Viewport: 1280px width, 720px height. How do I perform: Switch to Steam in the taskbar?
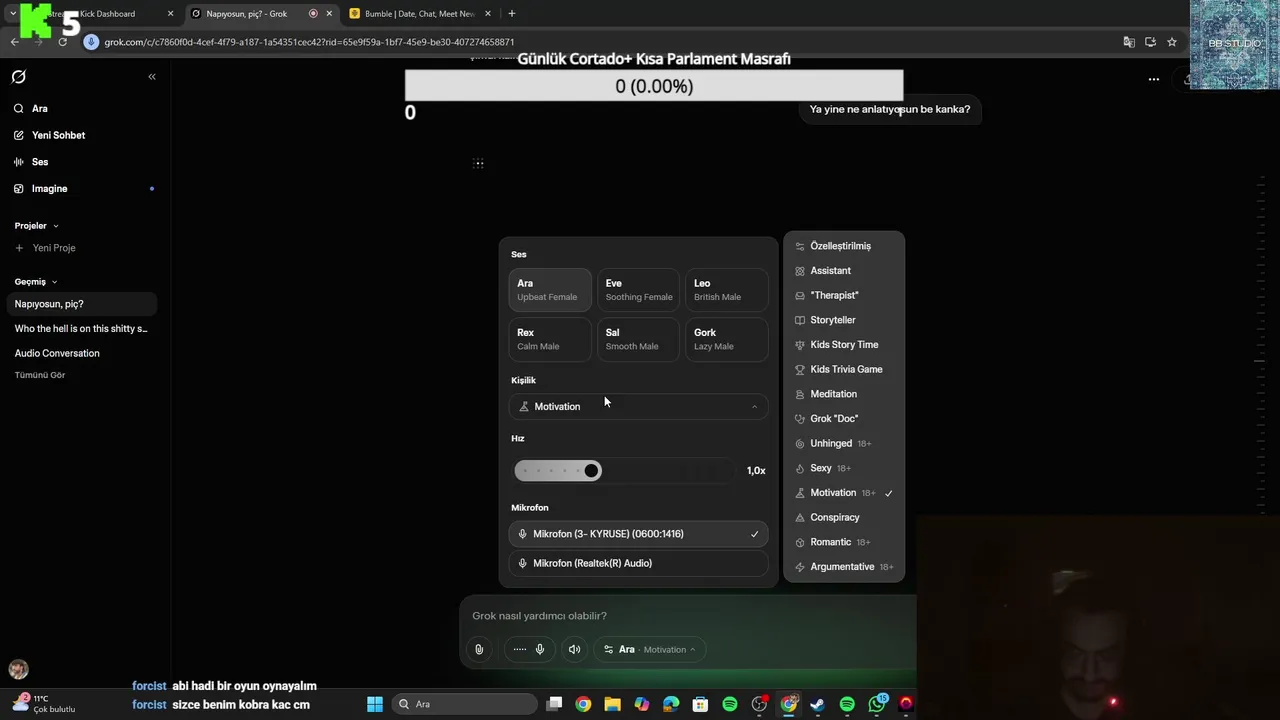coord(818,704)
